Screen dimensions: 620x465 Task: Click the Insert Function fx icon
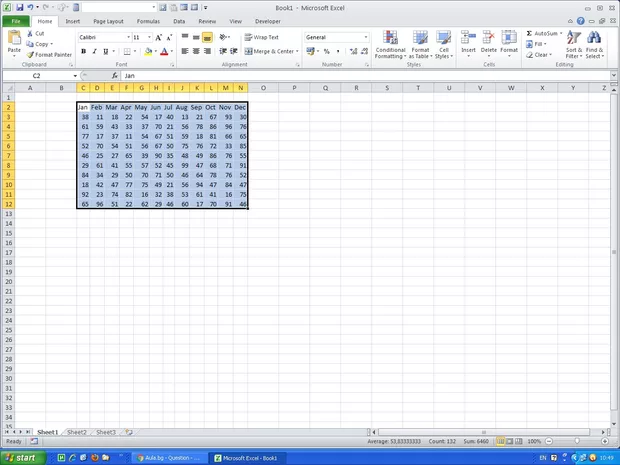[114, 76]
